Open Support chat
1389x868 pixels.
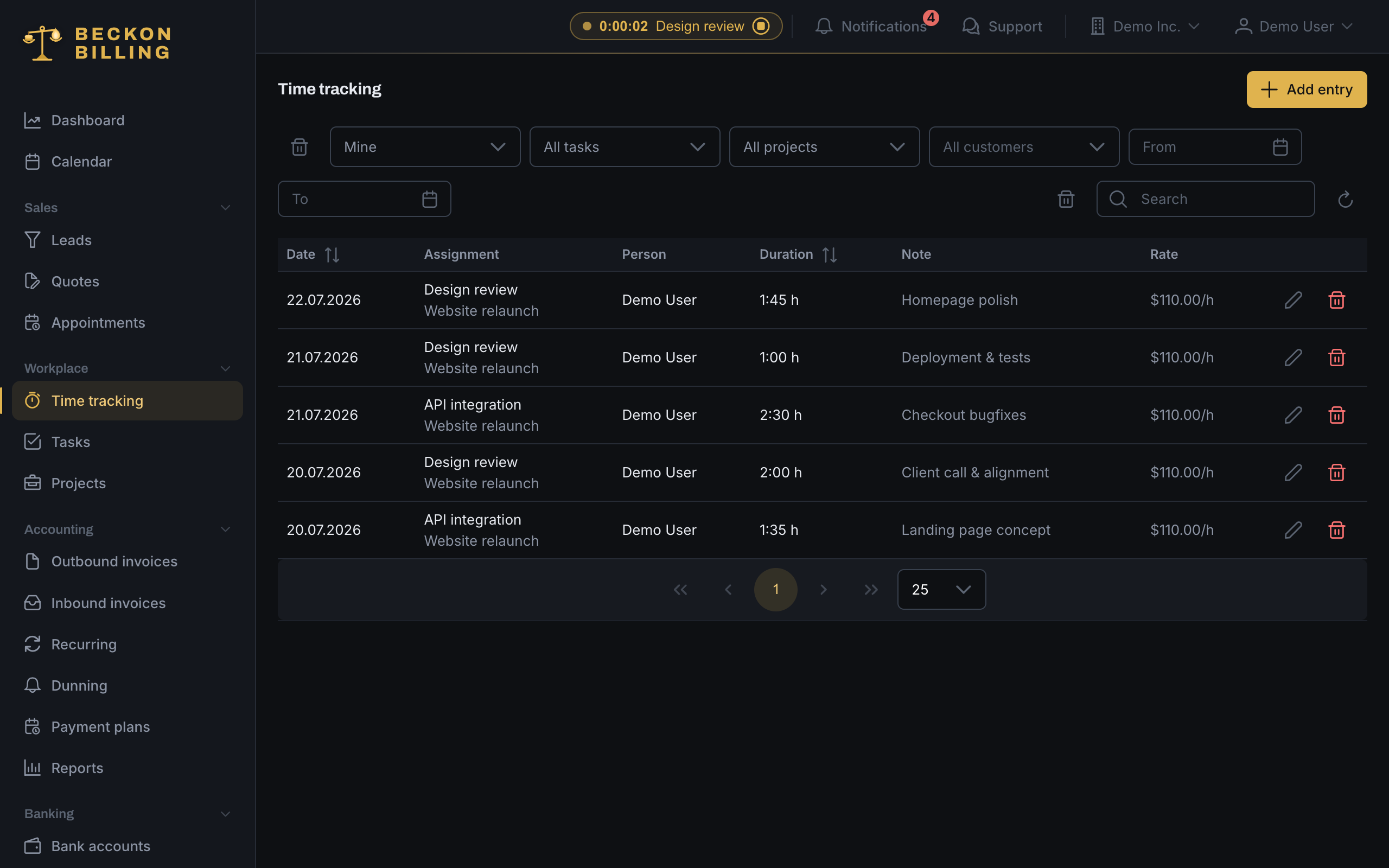[x=1002, y=26]
